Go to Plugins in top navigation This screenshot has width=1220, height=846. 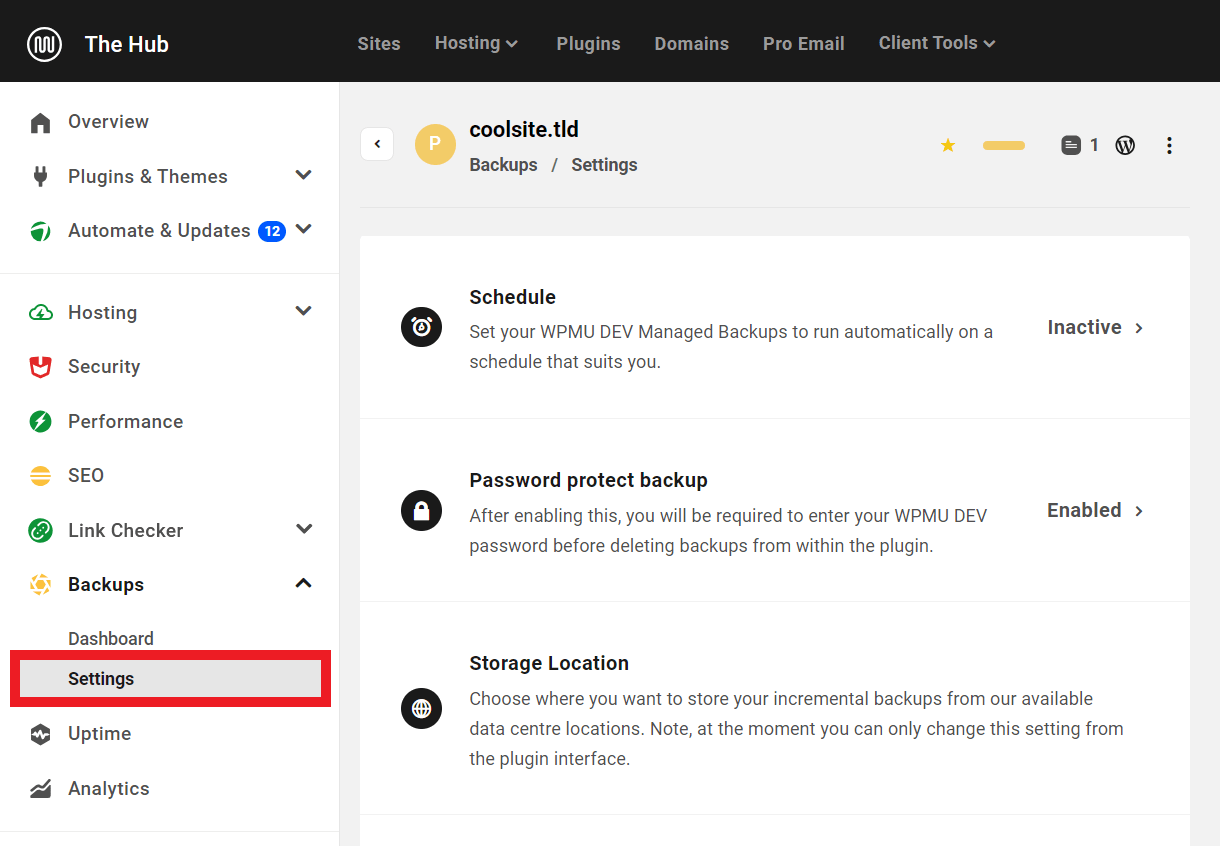[588, 44]
